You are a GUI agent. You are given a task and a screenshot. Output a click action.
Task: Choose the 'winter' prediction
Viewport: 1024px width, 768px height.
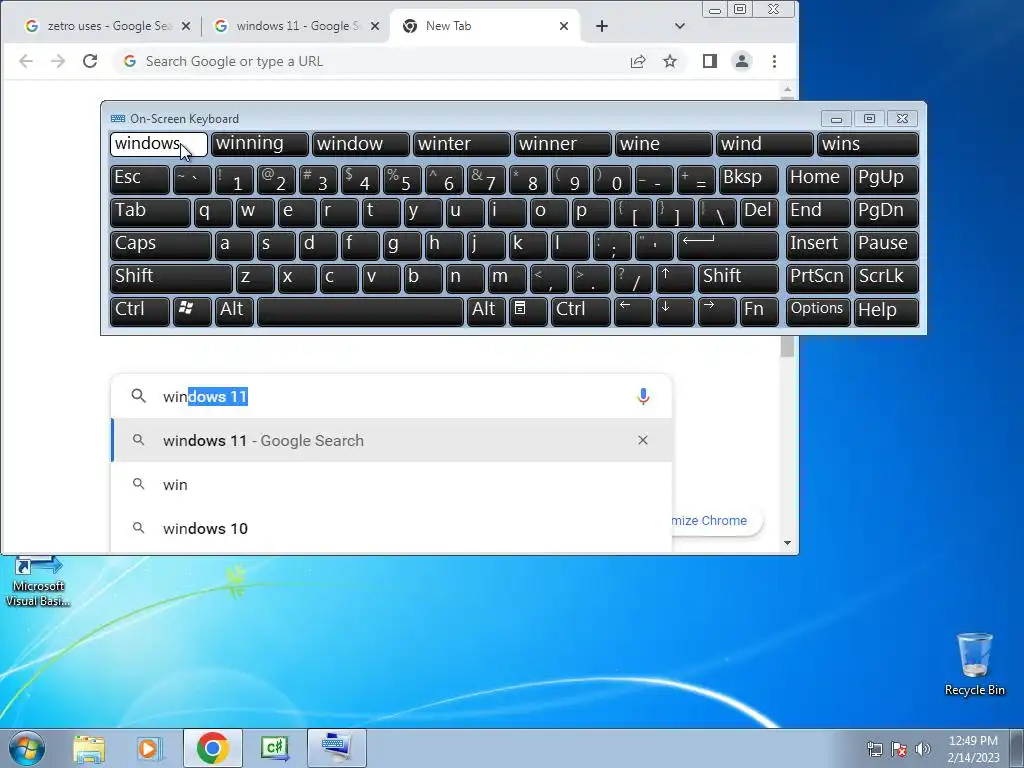(462, 144)
